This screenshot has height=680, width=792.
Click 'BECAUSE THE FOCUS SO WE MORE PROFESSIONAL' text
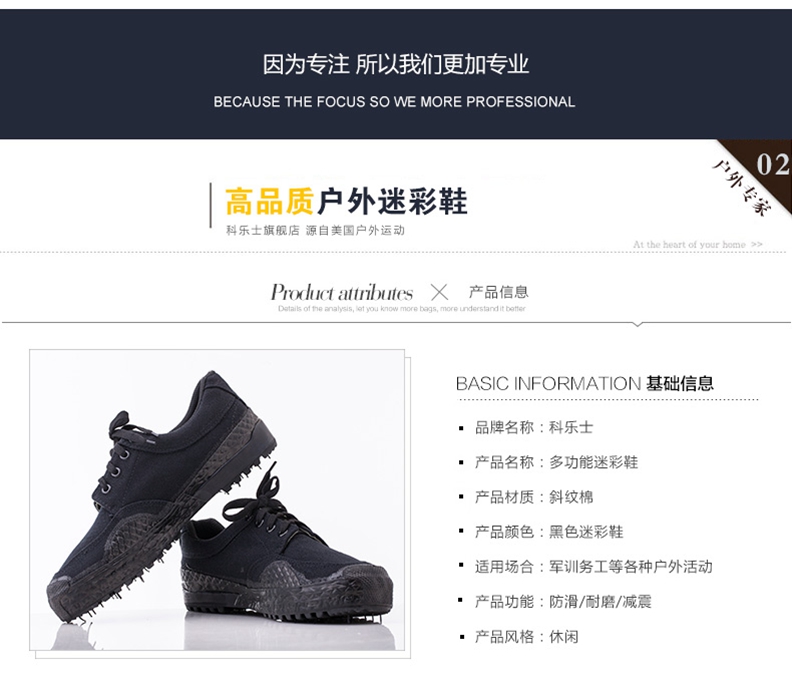[x=394, y=102]
